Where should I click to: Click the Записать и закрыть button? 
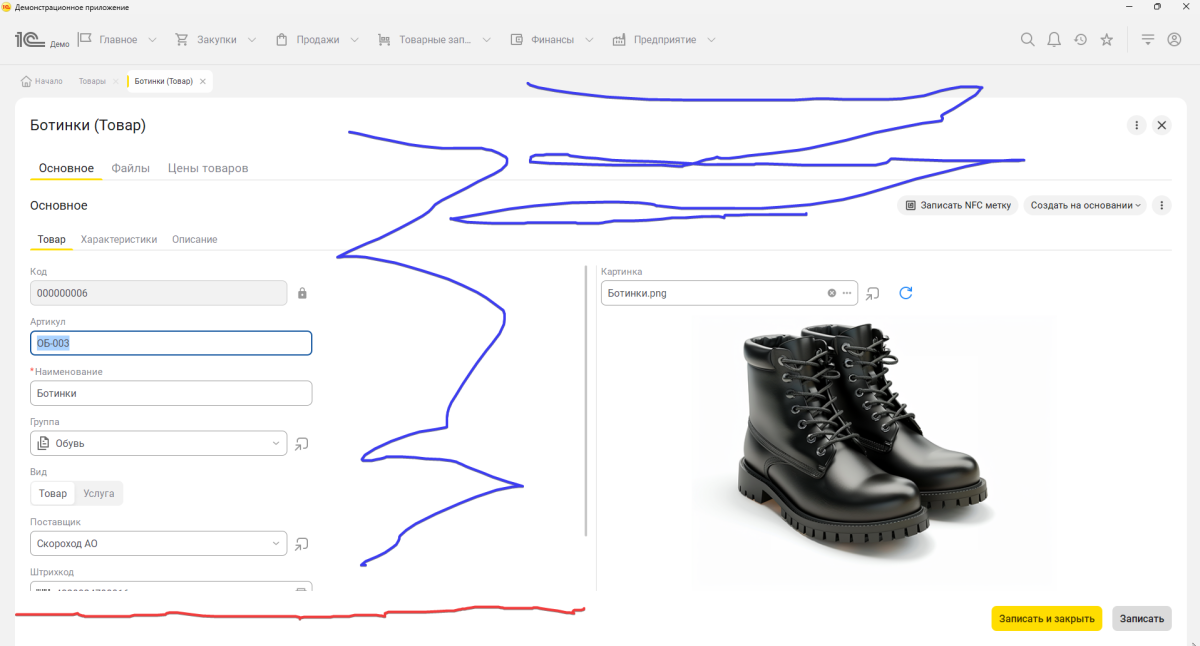(x=1046, y=619)
